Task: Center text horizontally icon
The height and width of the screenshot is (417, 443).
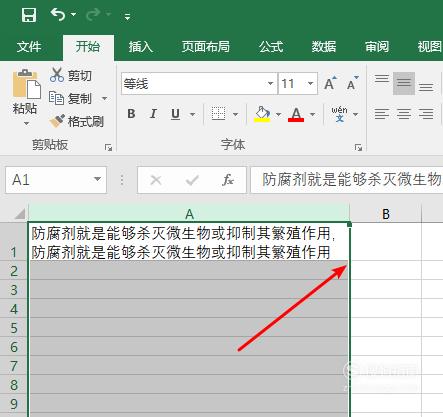Action: pyautogui.click(x=404, y=114)
